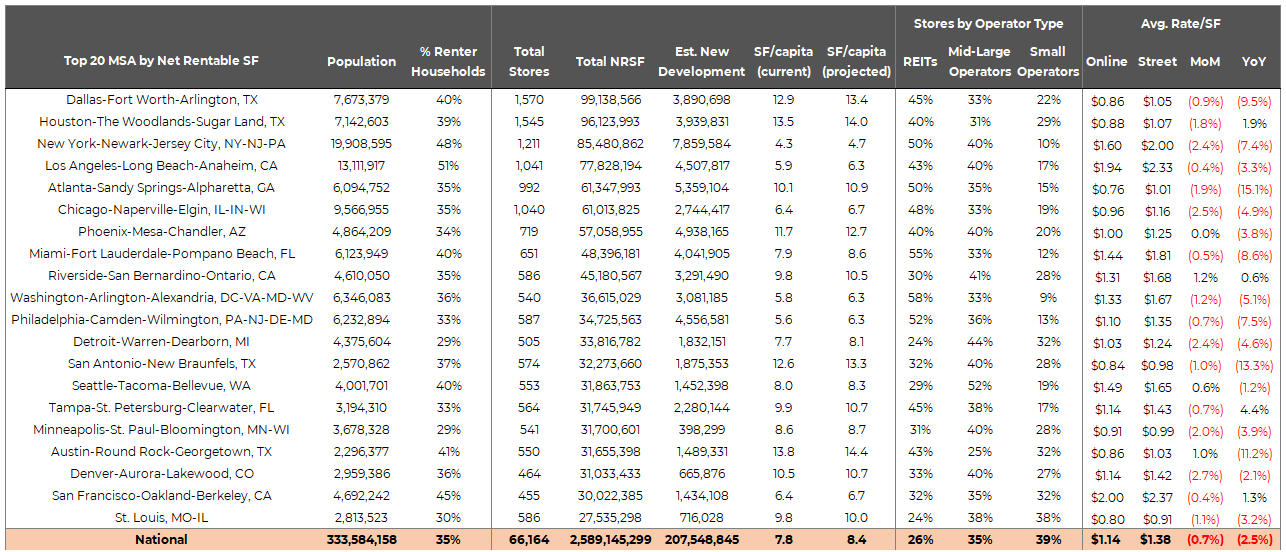This screenshot has height=552, width=1286.
Task: Click the Atlanta YoY value (15.1%)
Action: click(1253, 188)
